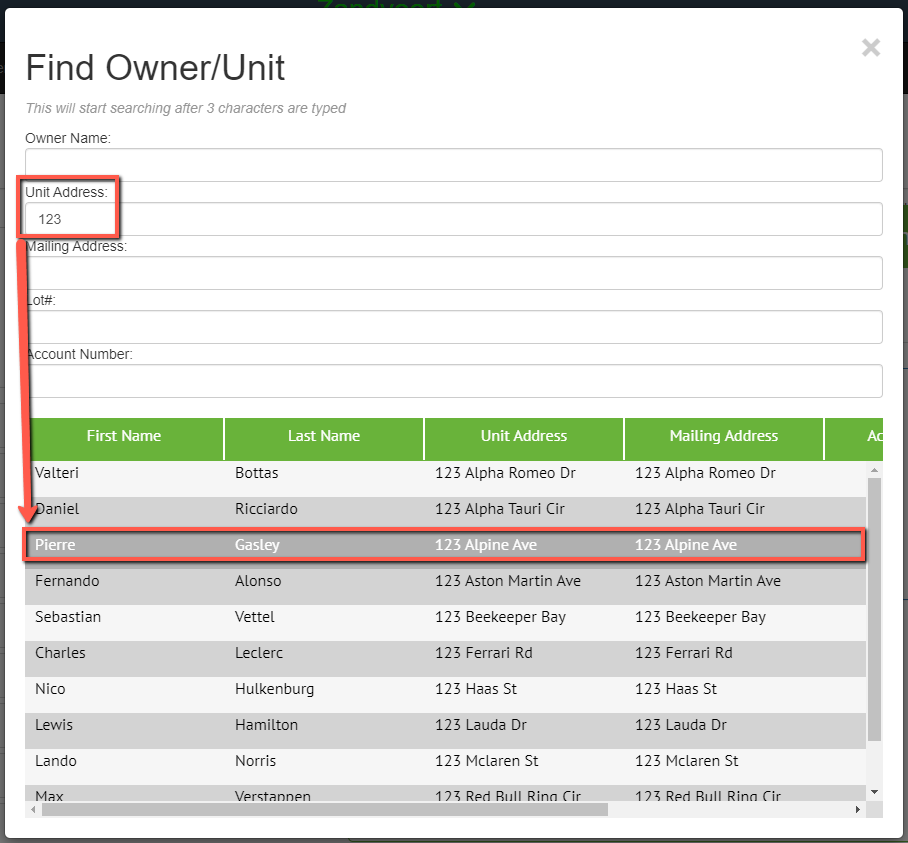Click the vertical scrollbar thumb in results

(x=874, y=609)
